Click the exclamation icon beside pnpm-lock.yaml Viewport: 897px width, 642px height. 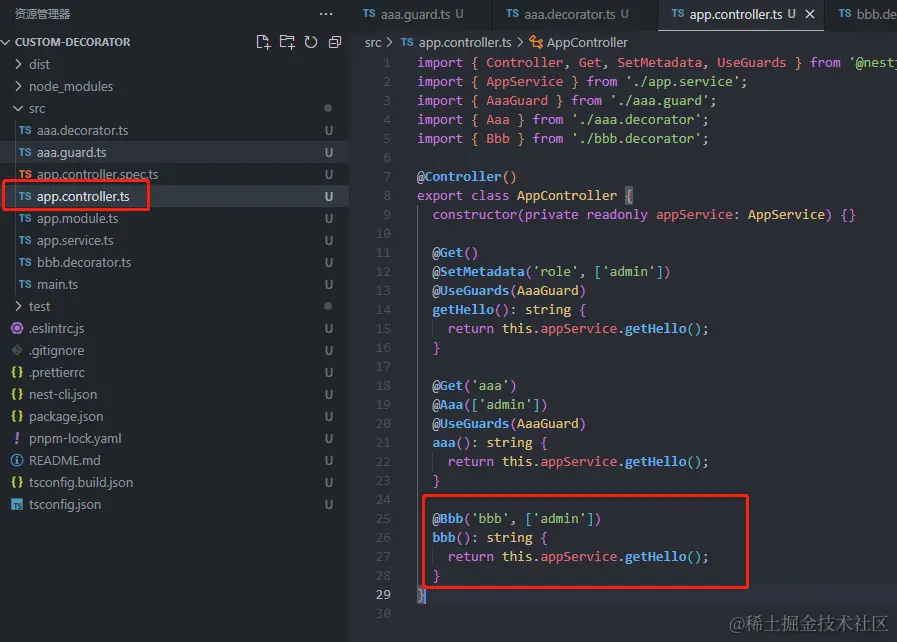pos(17,438)
